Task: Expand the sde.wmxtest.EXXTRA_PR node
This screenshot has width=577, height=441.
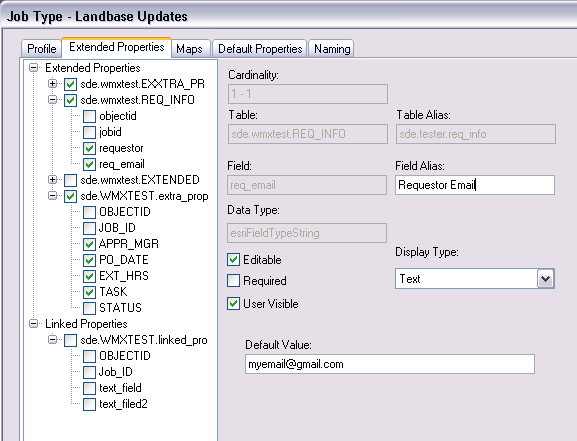Action: [x=53, y=84]
